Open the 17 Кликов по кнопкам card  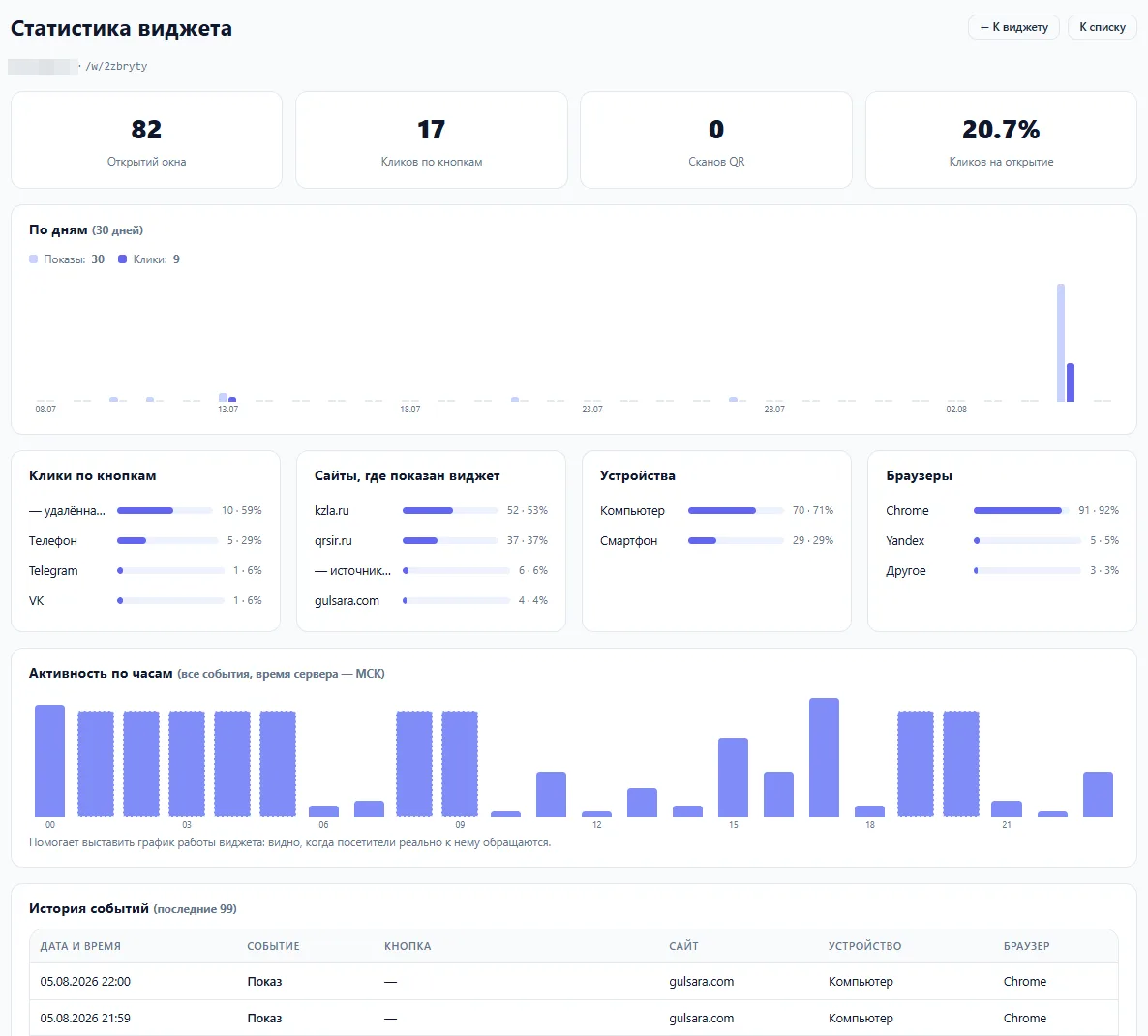[x=432, y=139]
